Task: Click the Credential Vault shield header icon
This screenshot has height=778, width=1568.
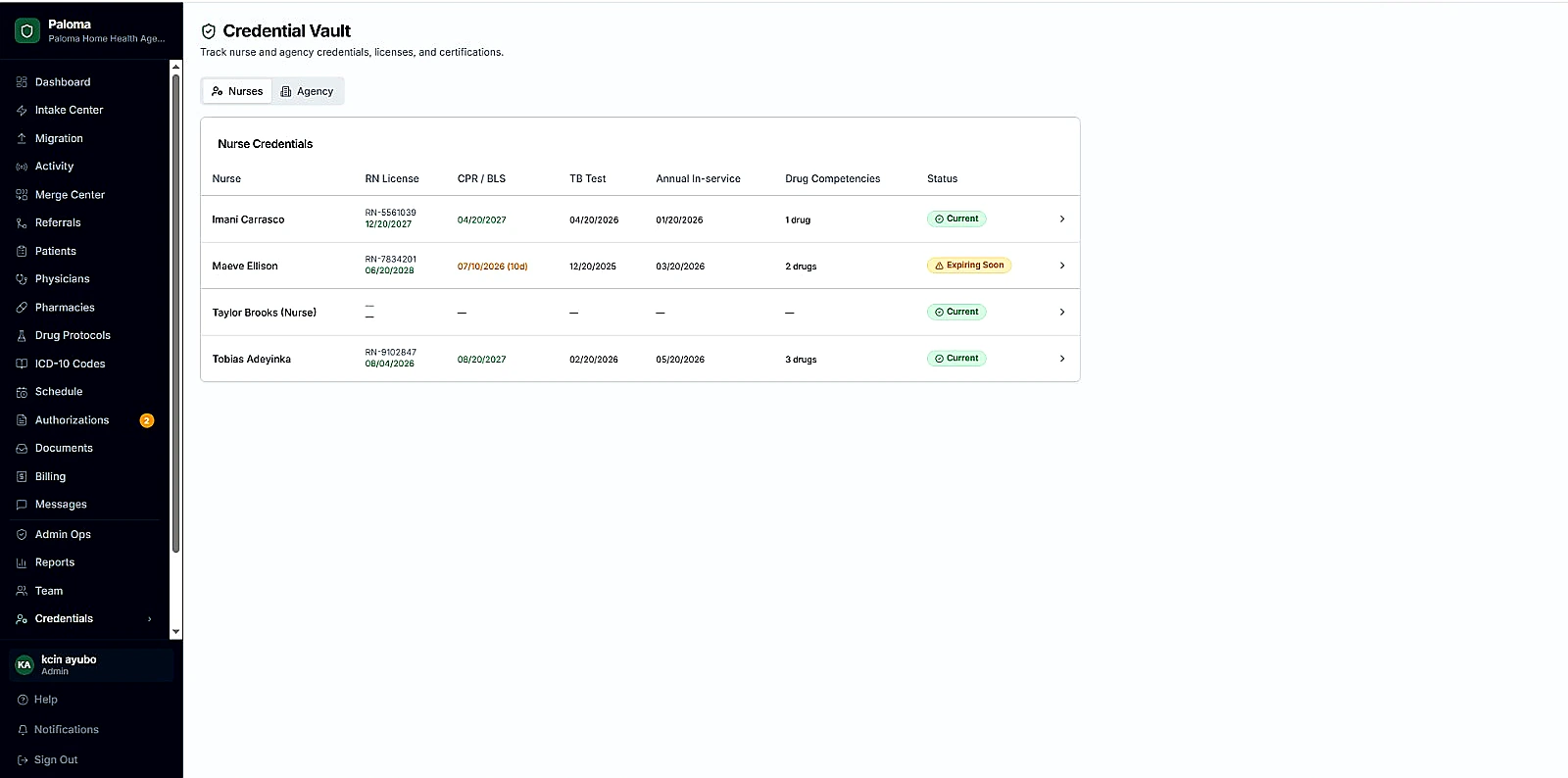Action: pyautogui.click(x=208, y=31)
